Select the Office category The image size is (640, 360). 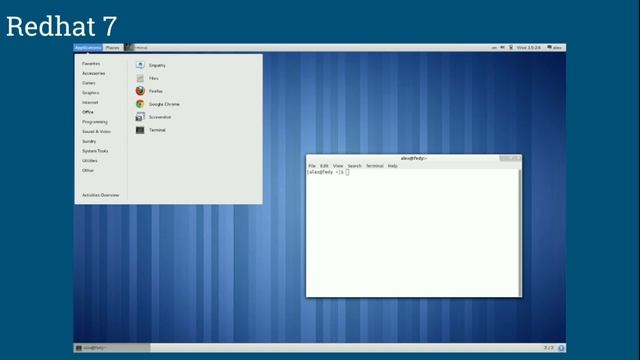tap(88, 112)
